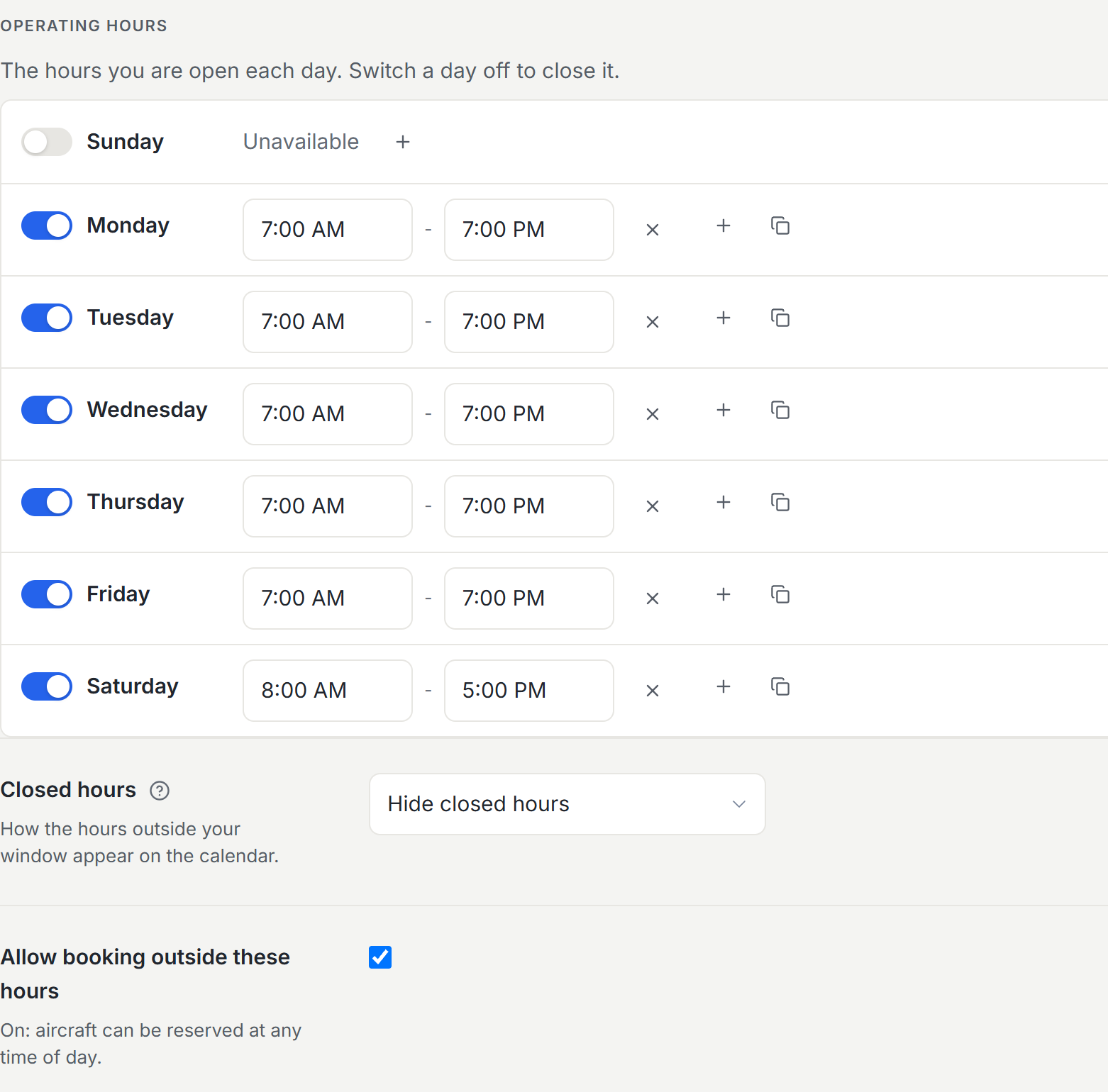
Task: Edit Saturday's 5:00 PM end time
Action: point(529,691)
